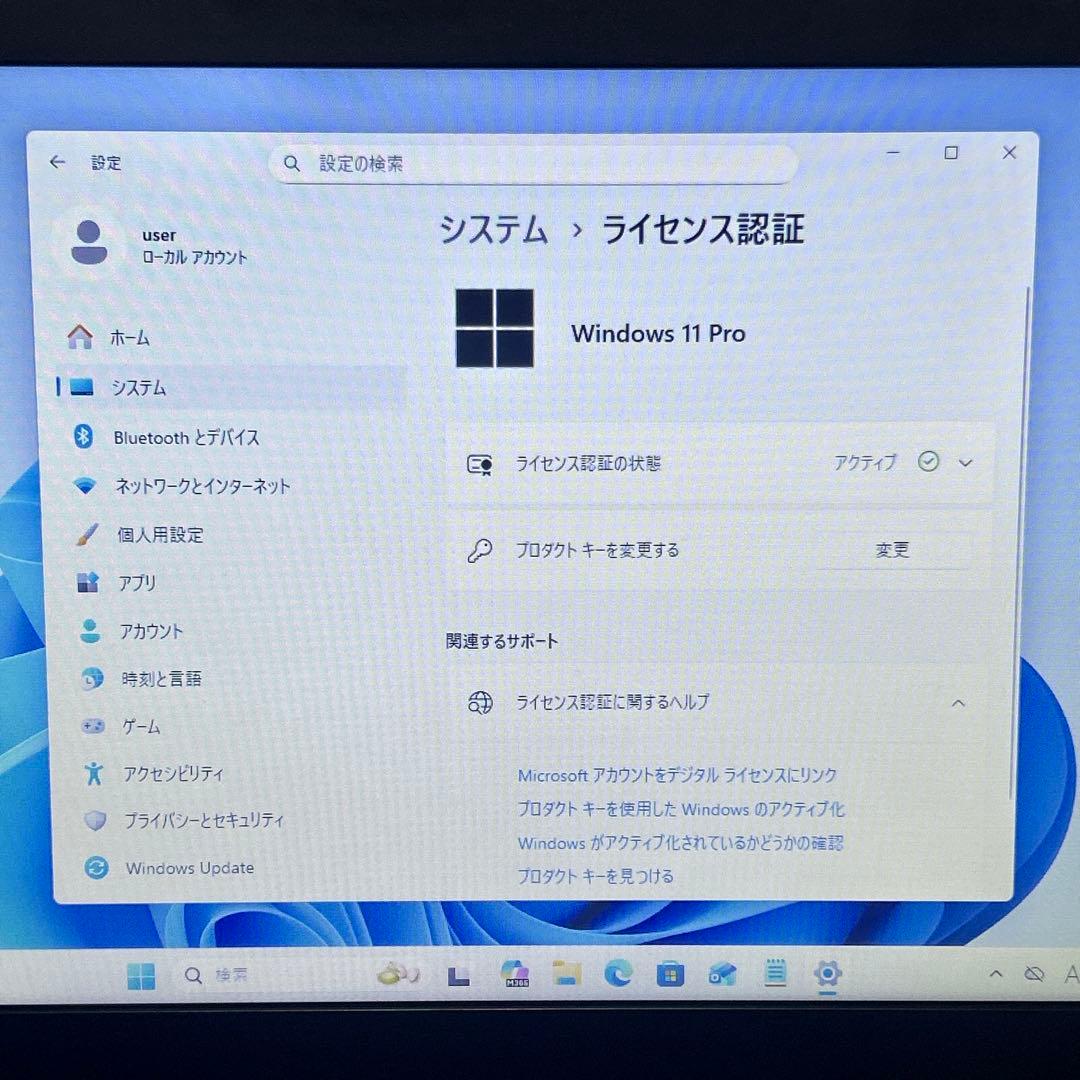Click the globe clock icon for time and language
1080x1080 pixels.
tap(92, 679)
